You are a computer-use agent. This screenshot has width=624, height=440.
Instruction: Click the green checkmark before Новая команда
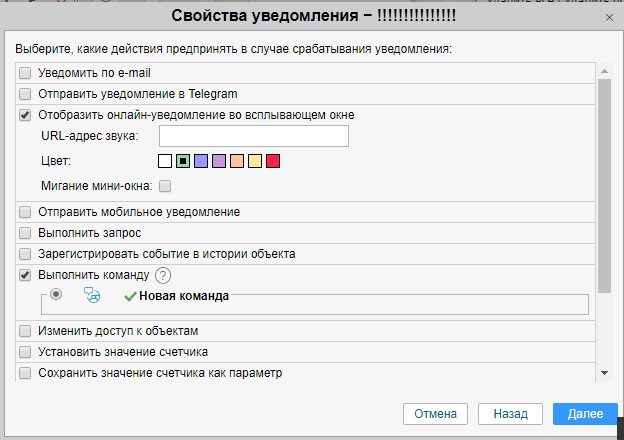[x=130, y=296]
